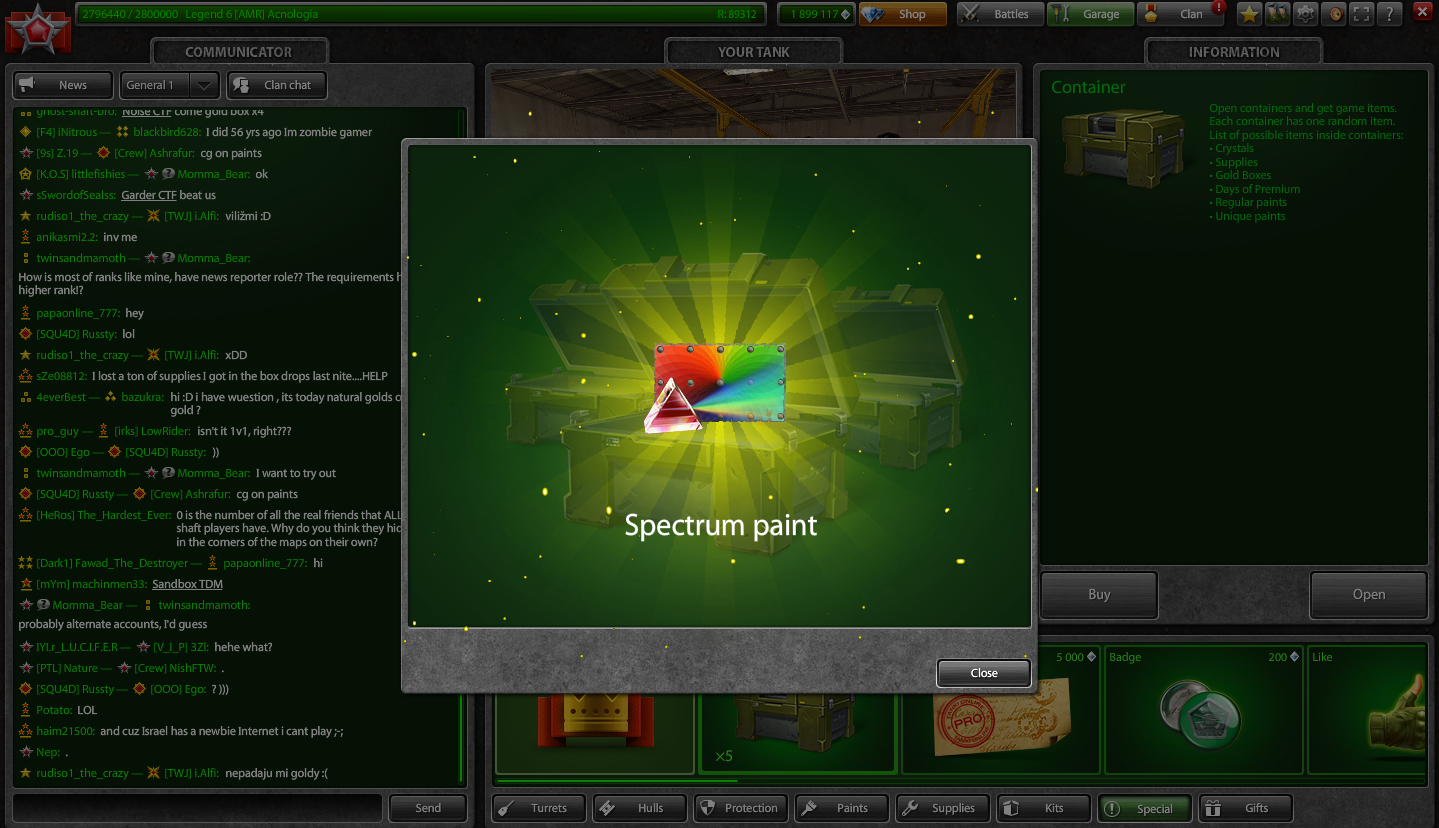Click username bazukra in chat

tap(143, 397)
